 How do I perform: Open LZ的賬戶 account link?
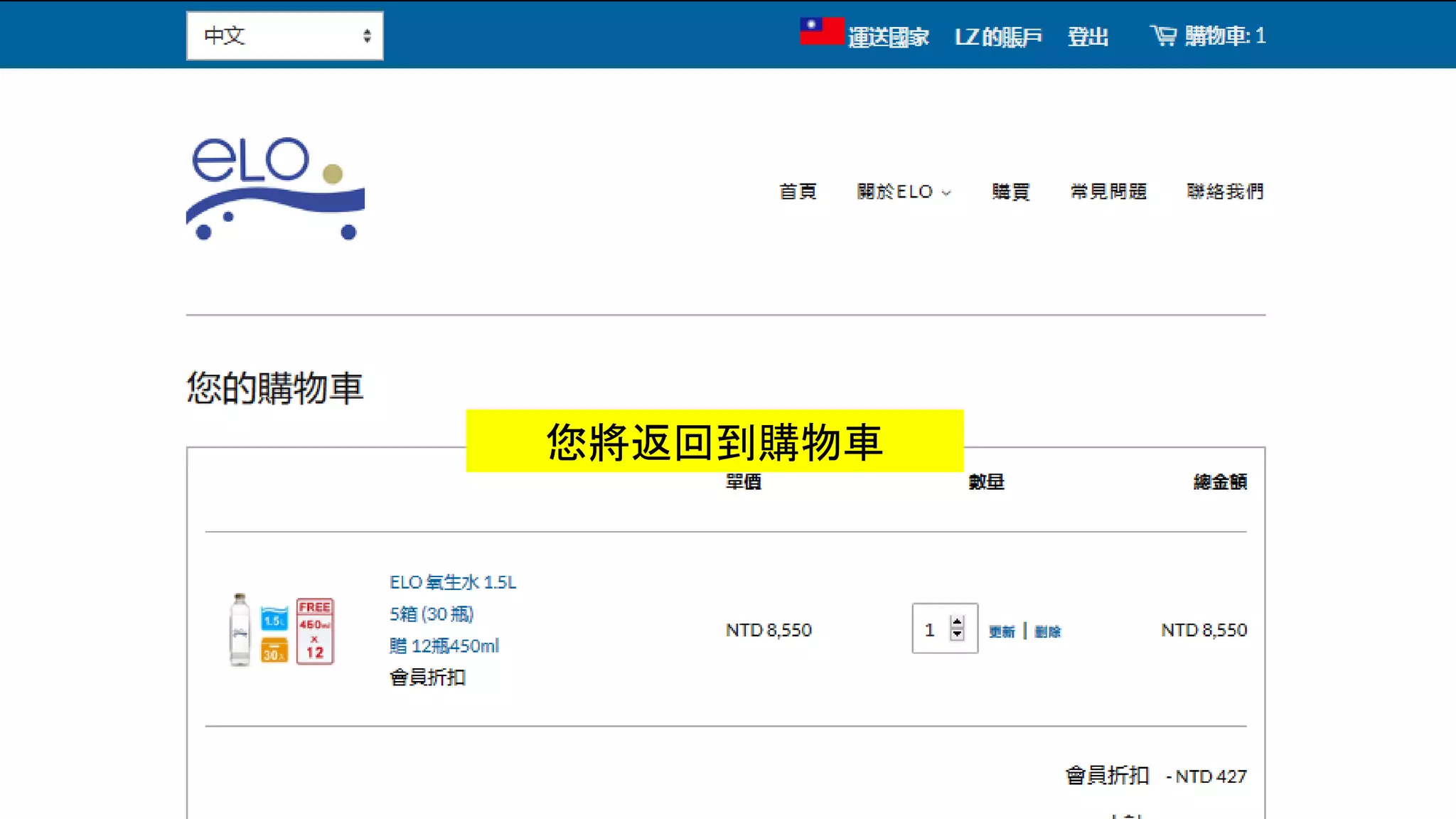tap(997, 36)
